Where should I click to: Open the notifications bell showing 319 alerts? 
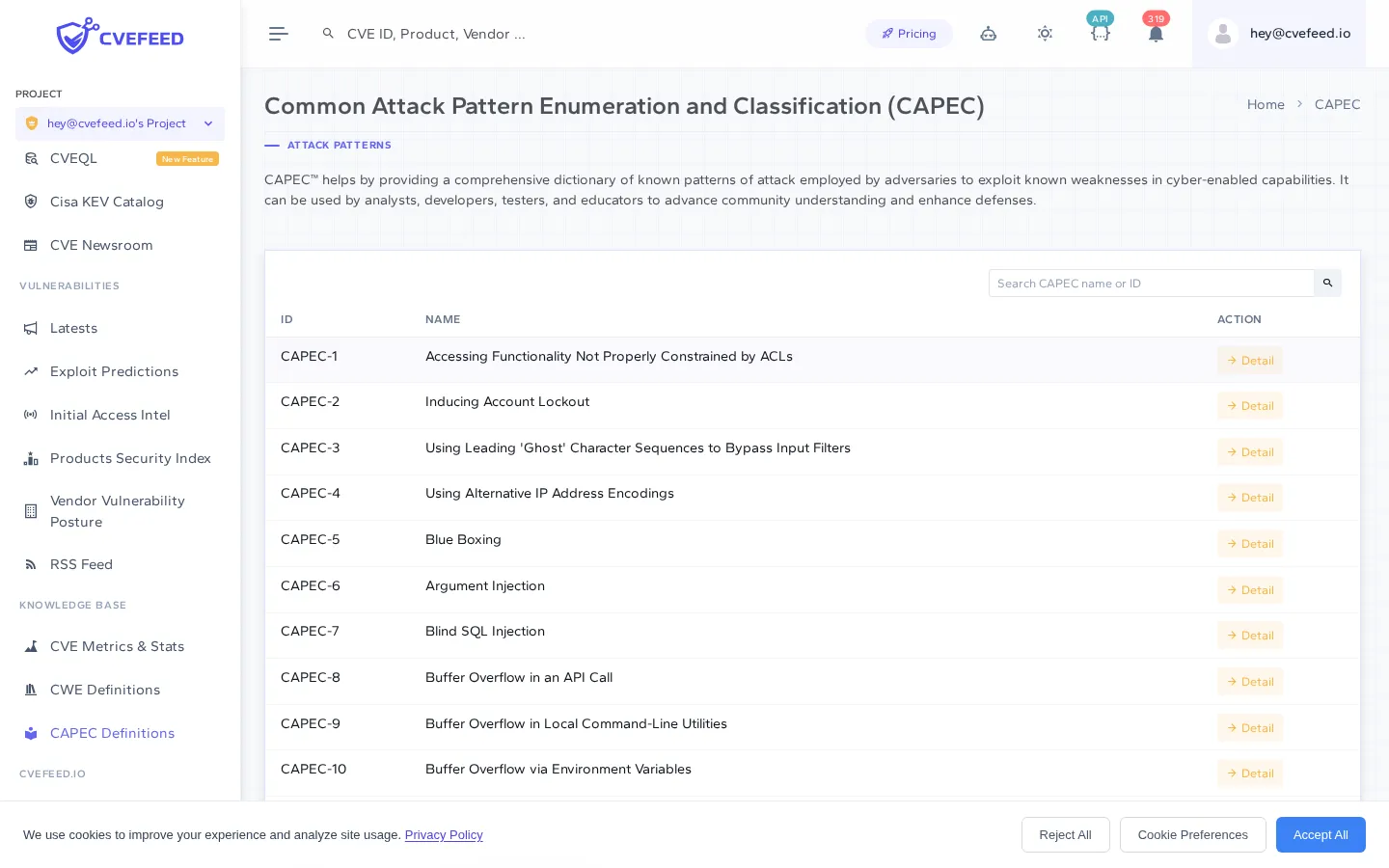coord(1156,34)
